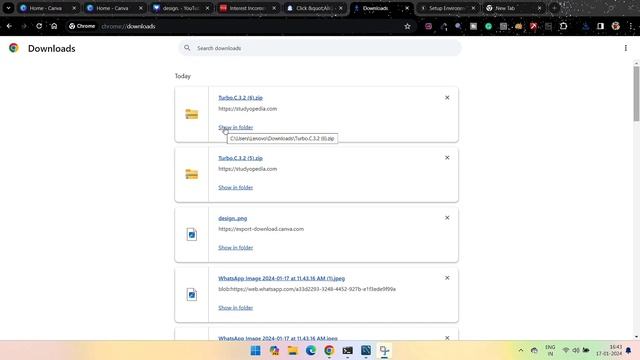Go back using the browser back arrow

click(x=9, y=26)
